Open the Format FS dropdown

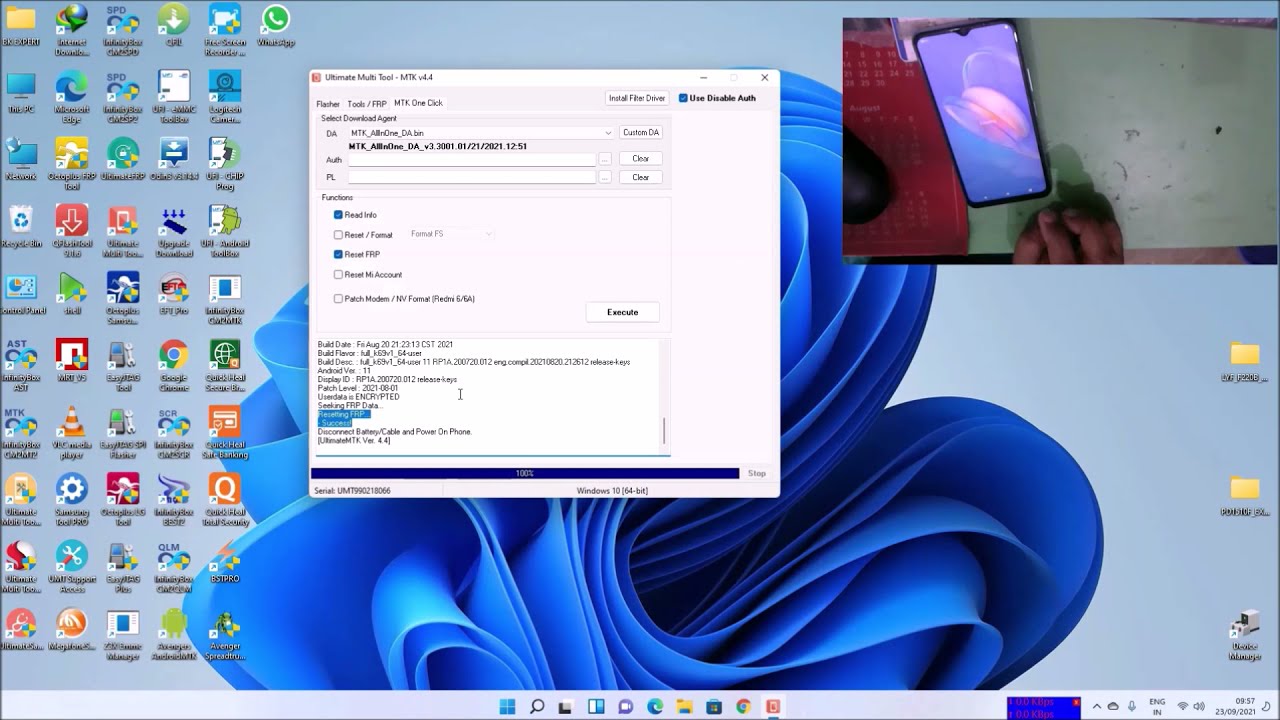click(x=451, y=234)
